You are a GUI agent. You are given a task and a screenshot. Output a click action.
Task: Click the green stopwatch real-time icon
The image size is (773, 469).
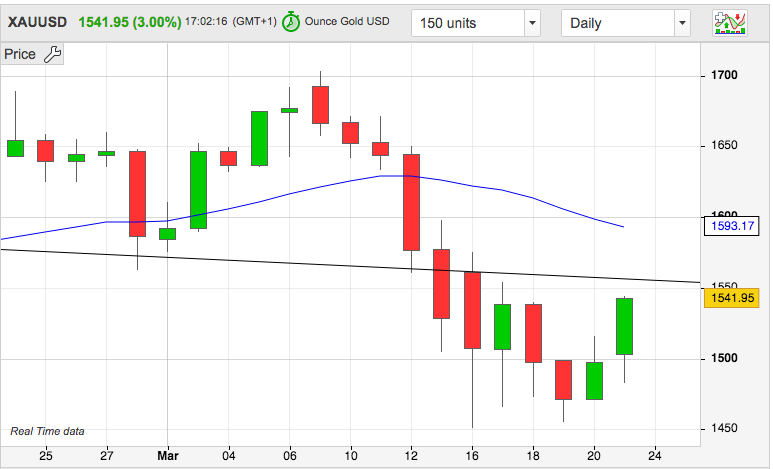[291, 22]
